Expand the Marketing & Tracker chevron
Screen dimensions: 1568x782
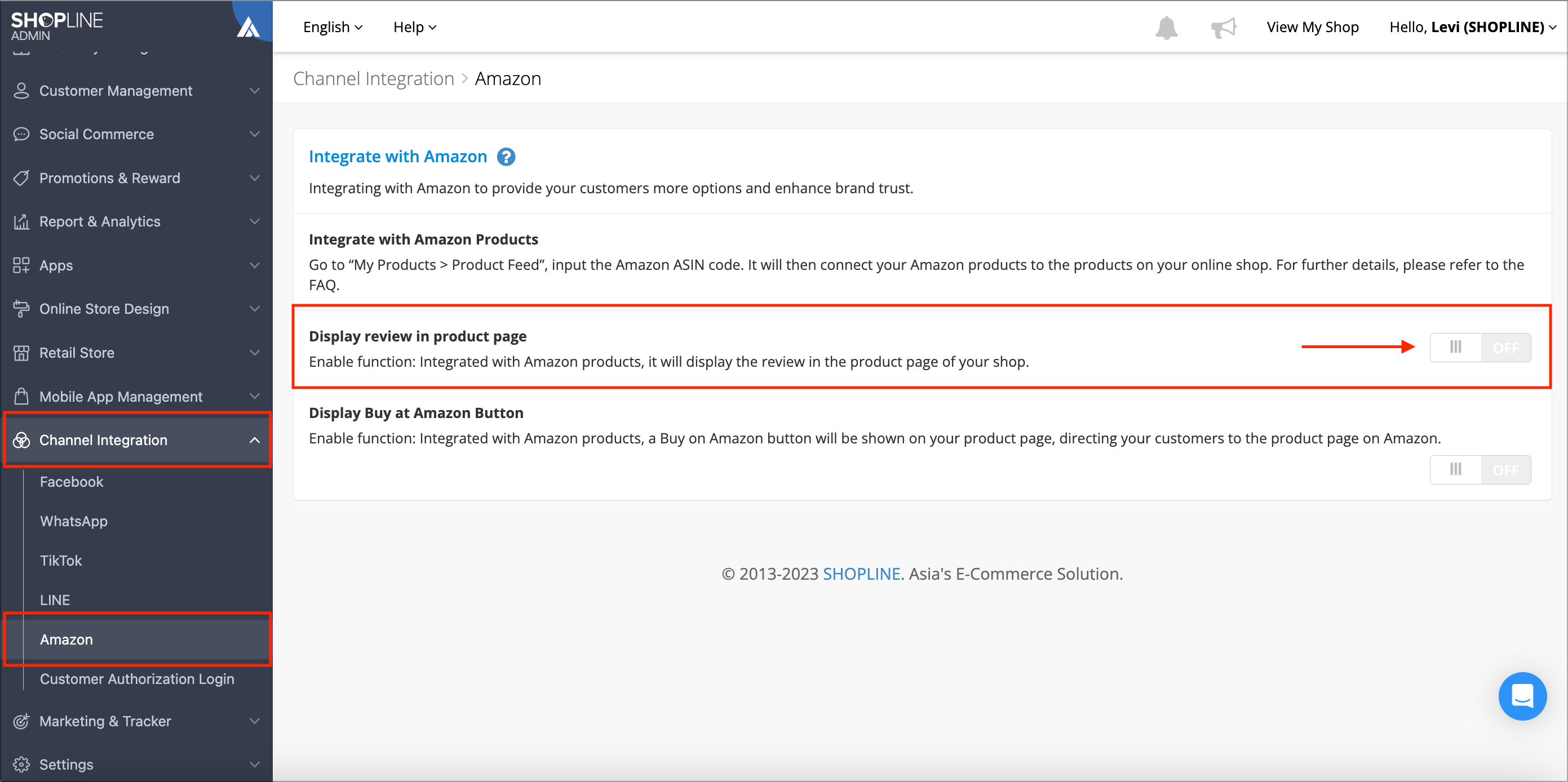(254, 721)
